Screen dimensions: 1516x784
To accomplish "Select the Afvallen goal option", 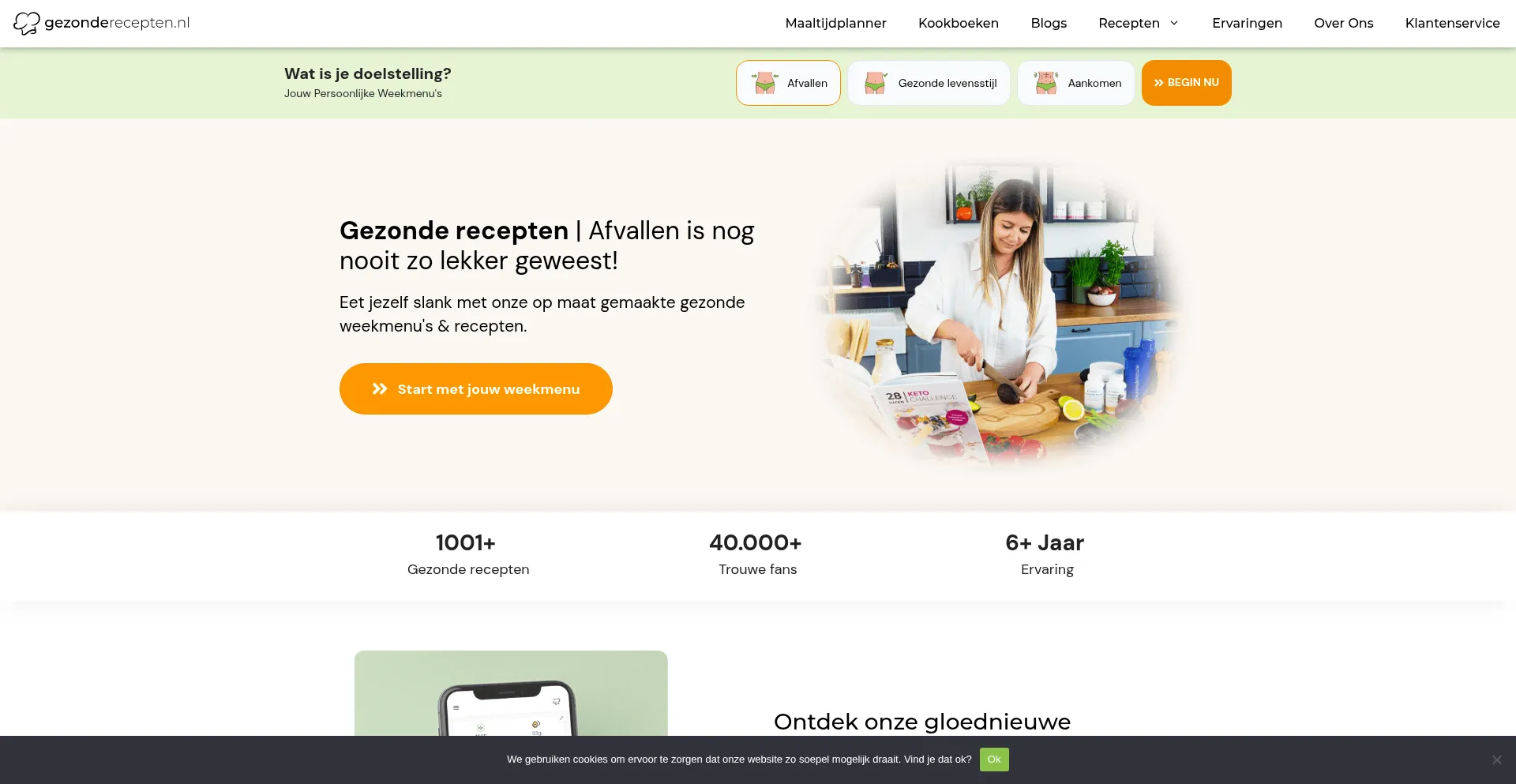I will pos(788,83).
